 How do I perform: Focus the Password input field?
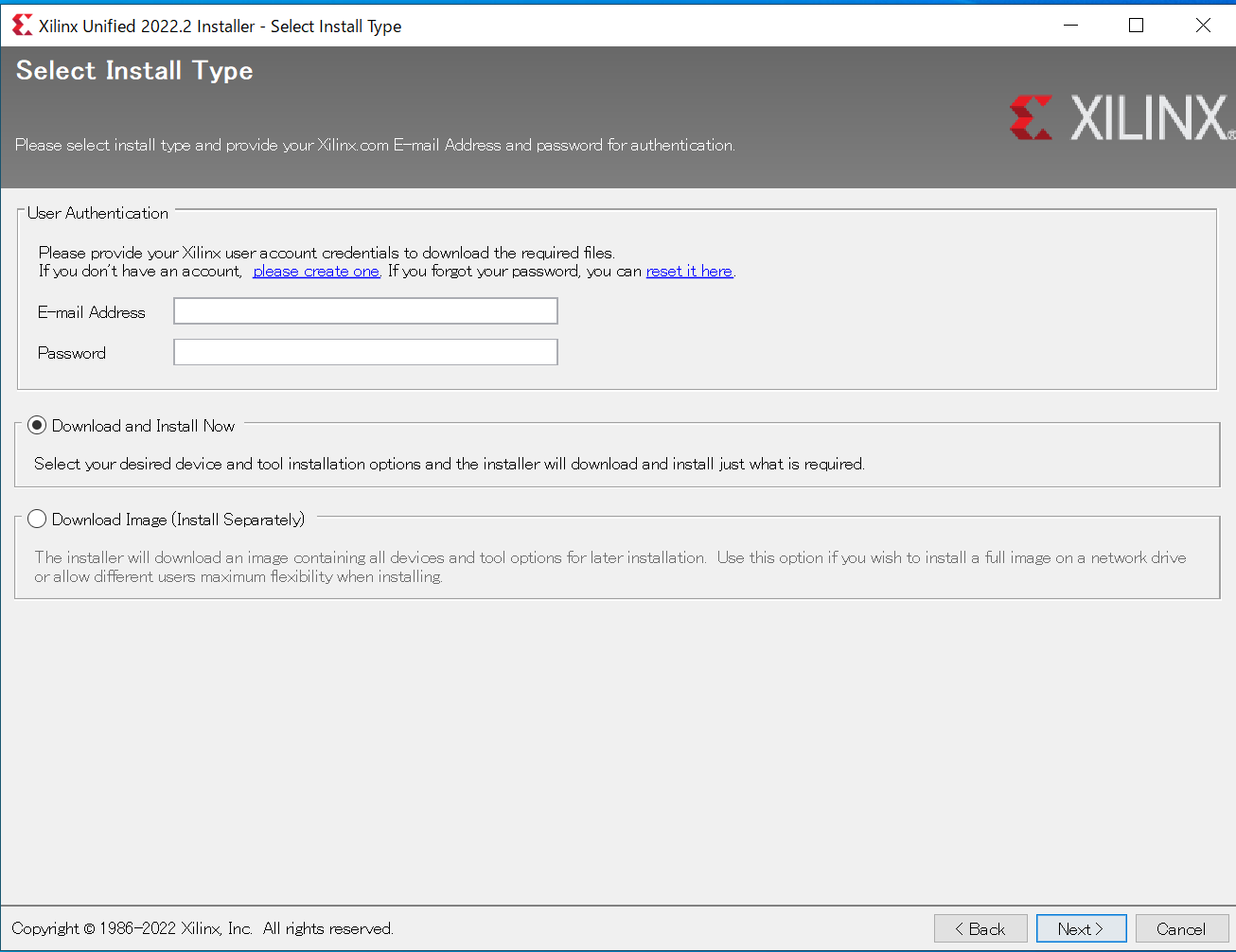pos(365,352)
